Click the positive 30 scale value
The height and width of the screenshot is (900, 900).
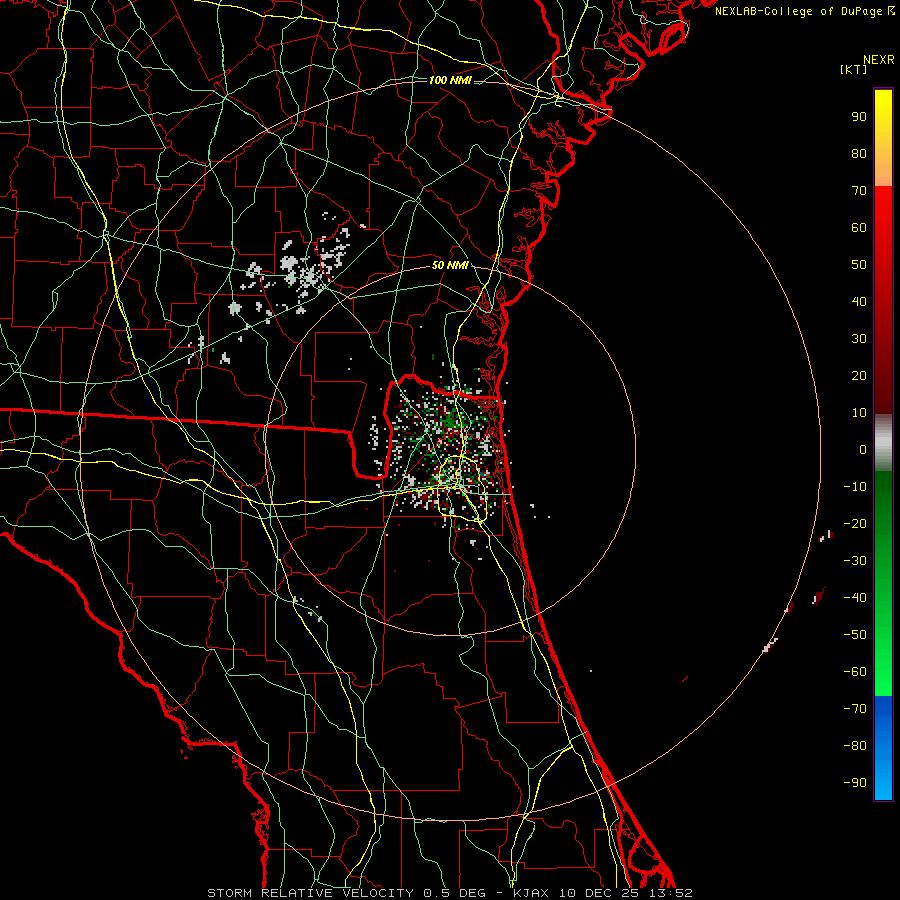[x=859, y=339]
